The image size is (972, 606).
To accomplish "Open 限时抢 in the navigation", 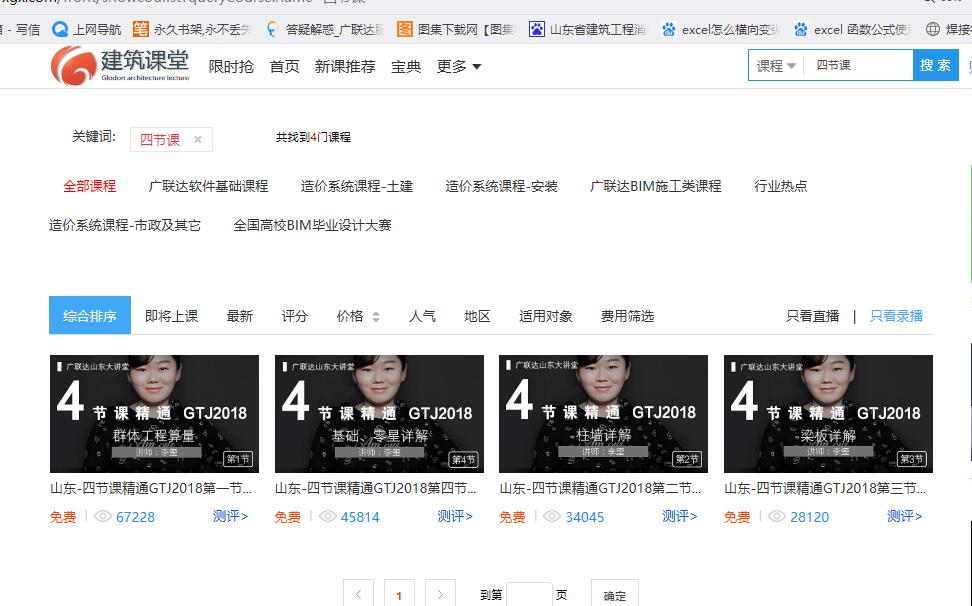I will pyautogui.click(x=231, y=66).
